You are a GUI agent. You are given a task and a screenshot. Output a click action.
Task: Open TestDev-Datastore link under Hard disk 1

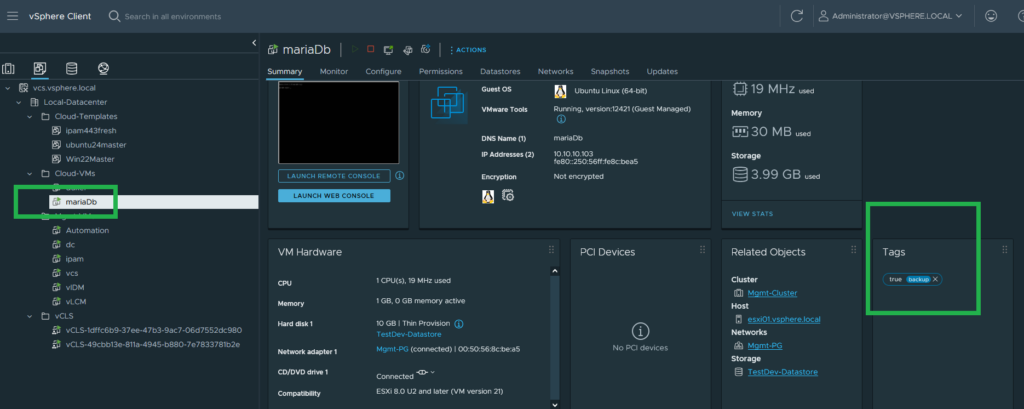pos(409,334)
